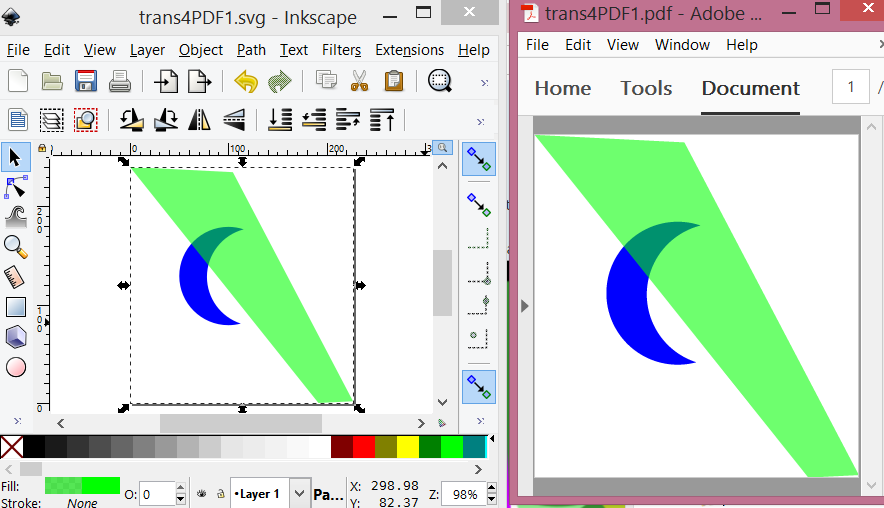Pick the Tweak tool in toolbox
884x508 pixels.
tap(16, 216)
